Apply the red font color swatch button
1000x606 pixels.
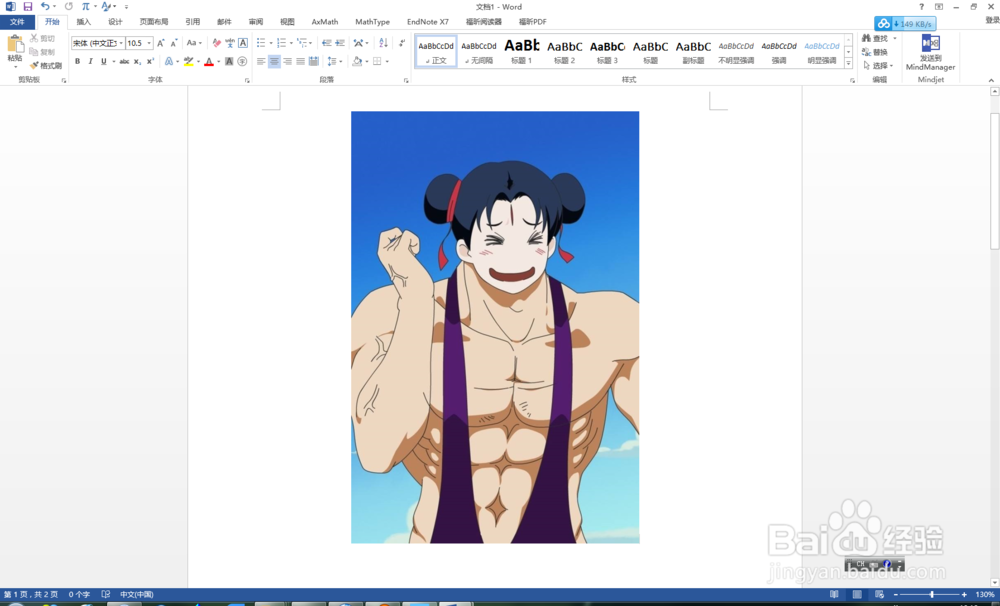[x=208, y=61]
